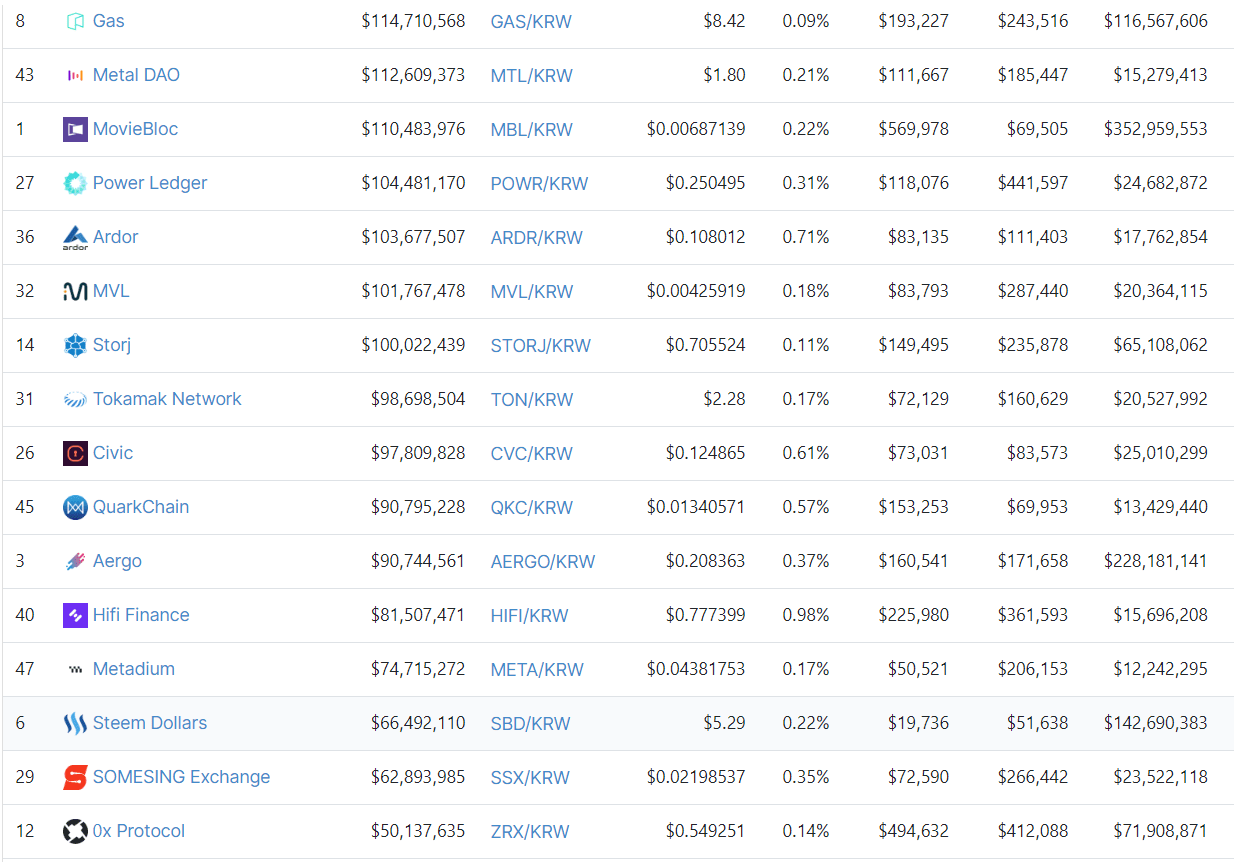Click the MVL logo icon

tap(75, 291)
